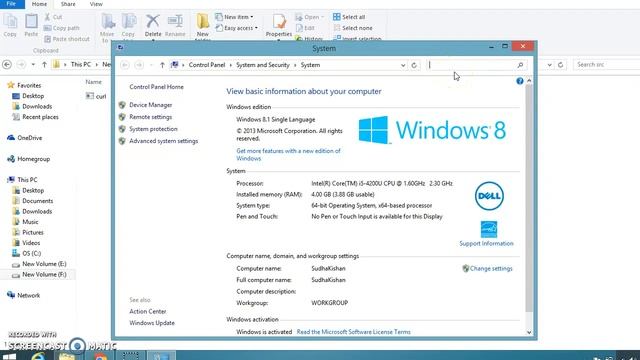Open the File tab in Explorer
Screen dimensions: 640x360
pos(12,4)
